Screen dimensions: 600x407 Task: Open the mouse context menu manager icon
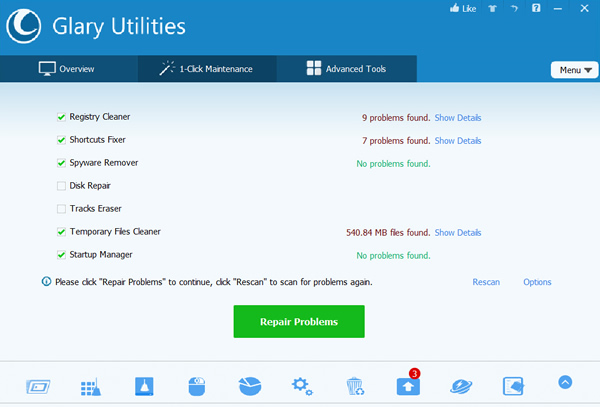[x=197, y=386]
